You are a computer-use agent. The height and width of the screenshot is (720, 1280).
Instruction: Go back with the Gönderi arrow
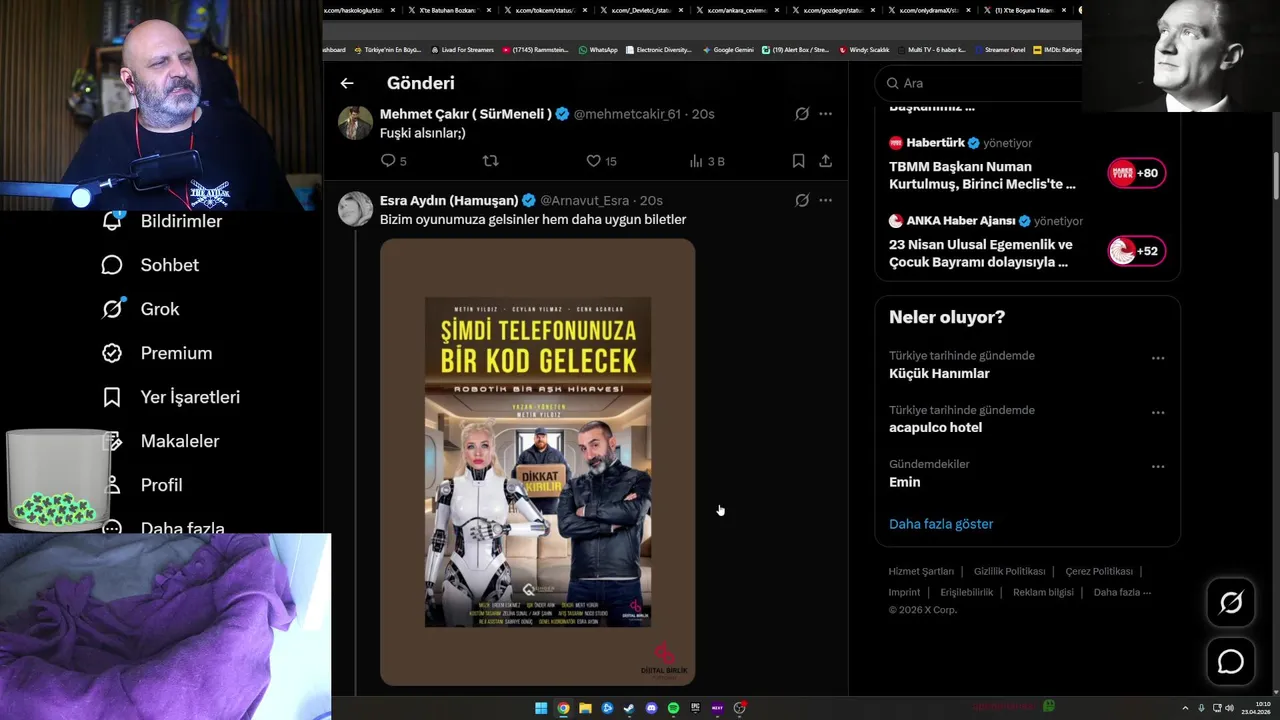pos(347,83)
